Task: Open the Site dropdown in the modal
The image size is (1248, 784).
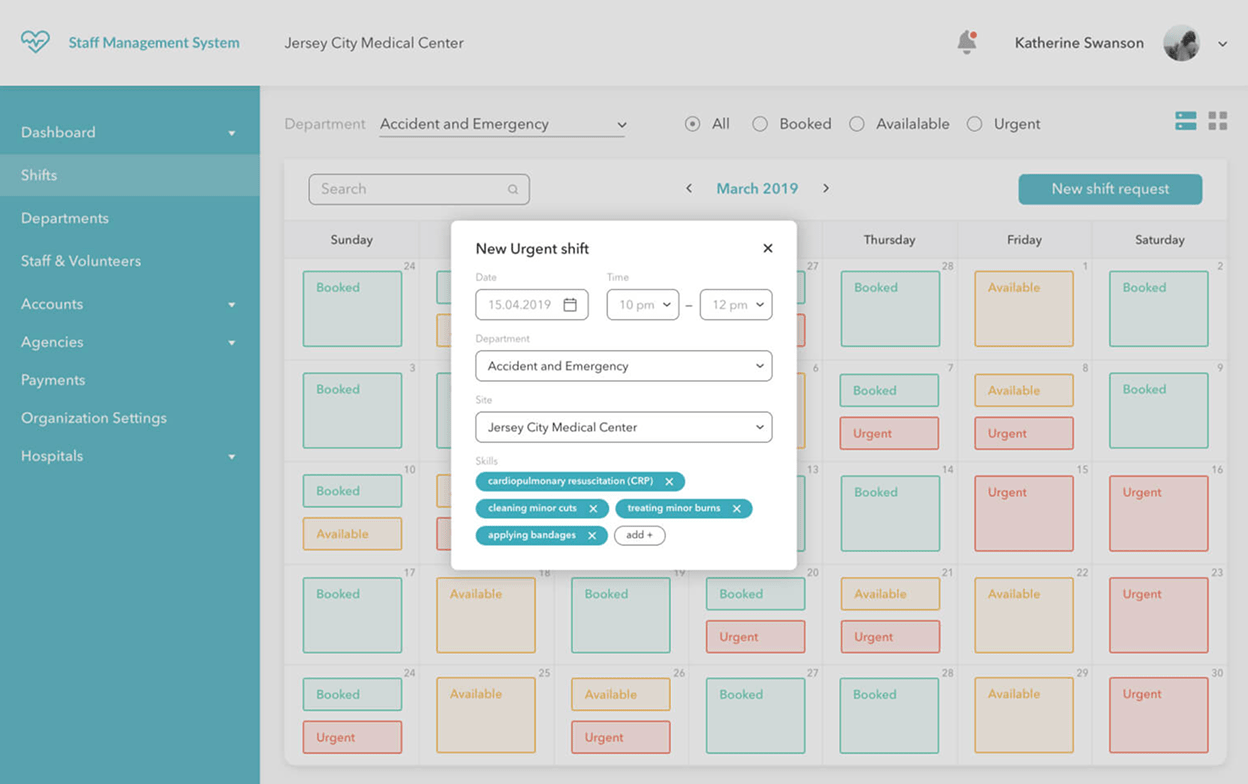Action: 623,427
